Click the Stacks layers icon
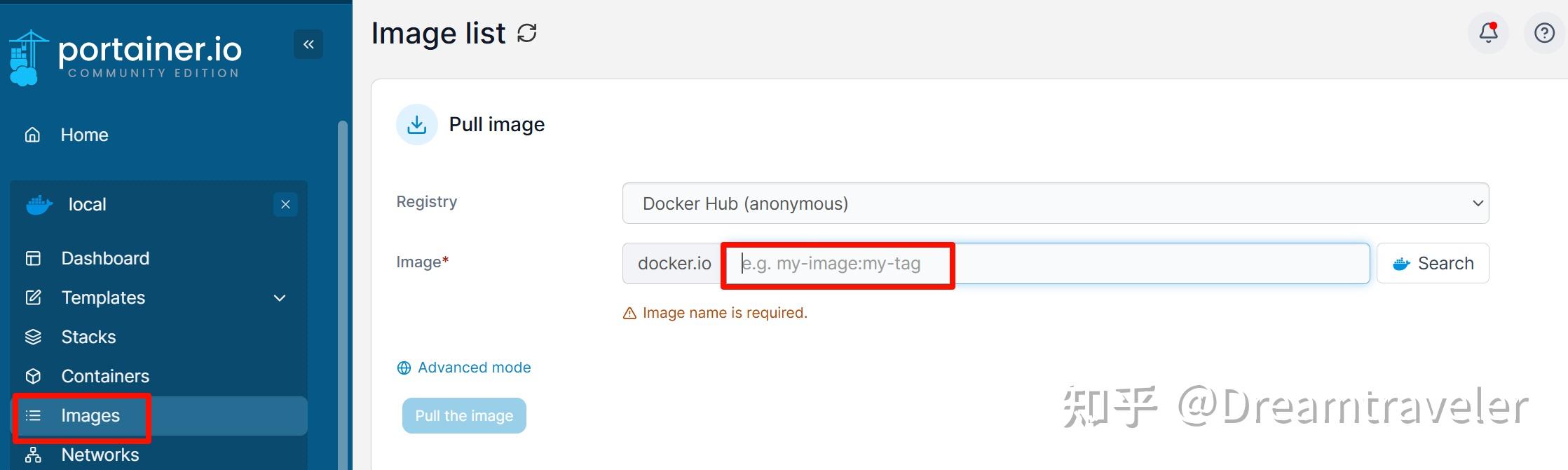1568x470 pixels. click(33, 337)
